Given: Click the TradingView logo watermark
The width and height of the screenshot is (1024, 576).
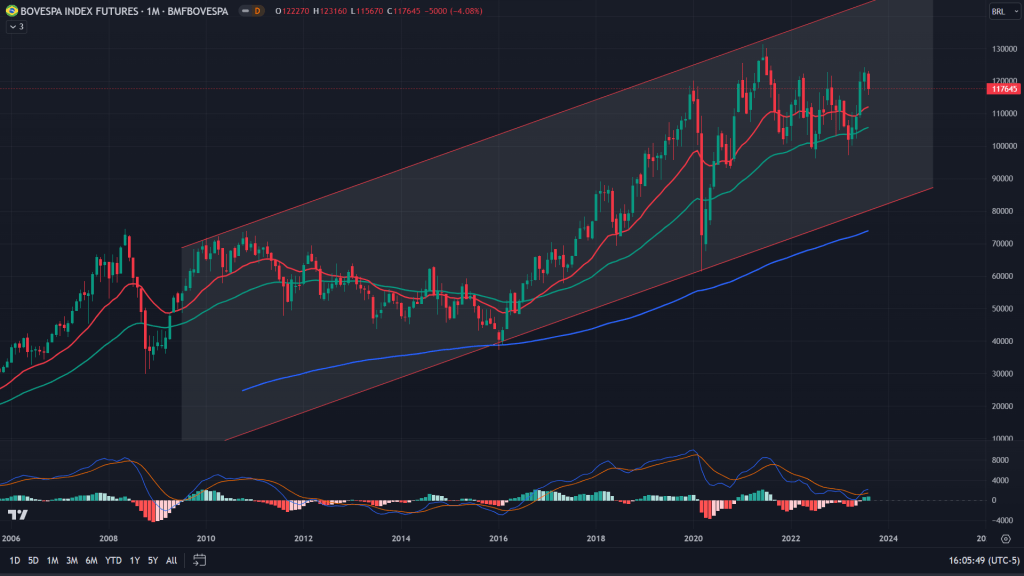Looking at the screenshot, I should [x=17, y=514].
